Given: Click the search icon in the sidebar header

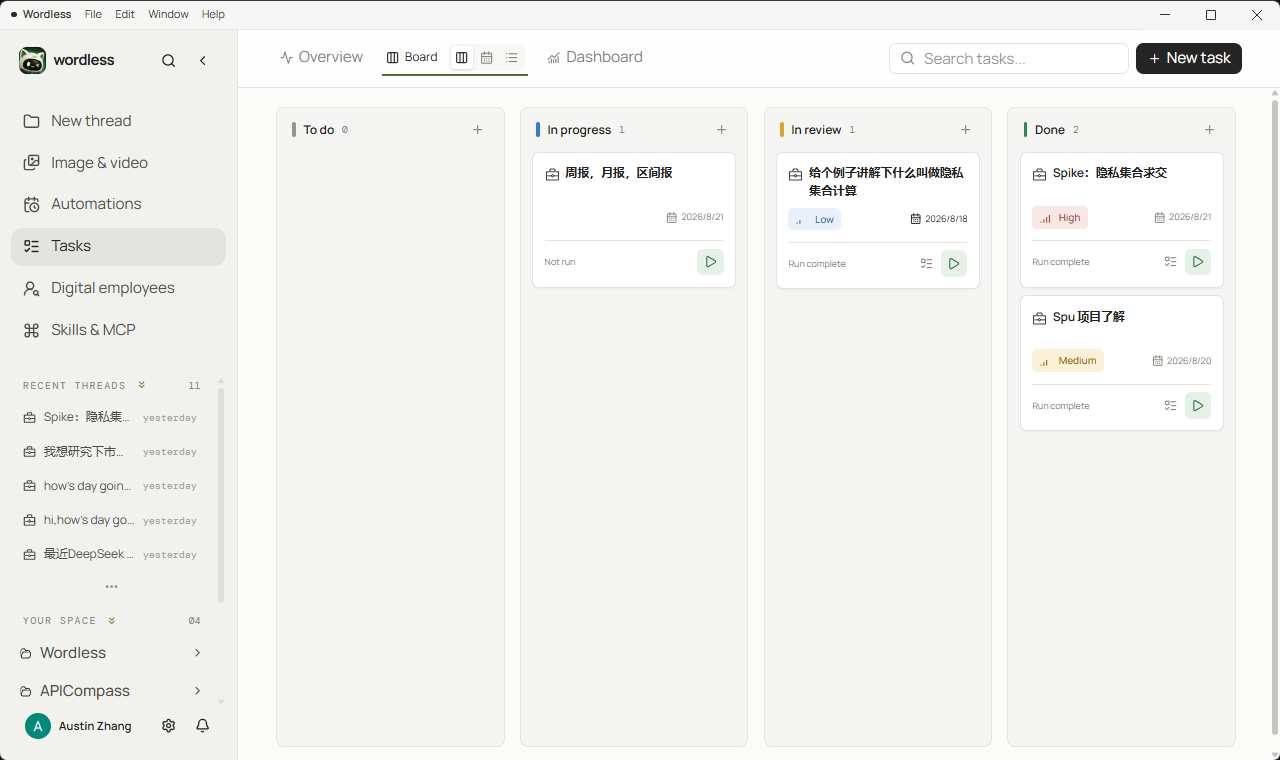Looking at the screenshot, I should point(169,61).
